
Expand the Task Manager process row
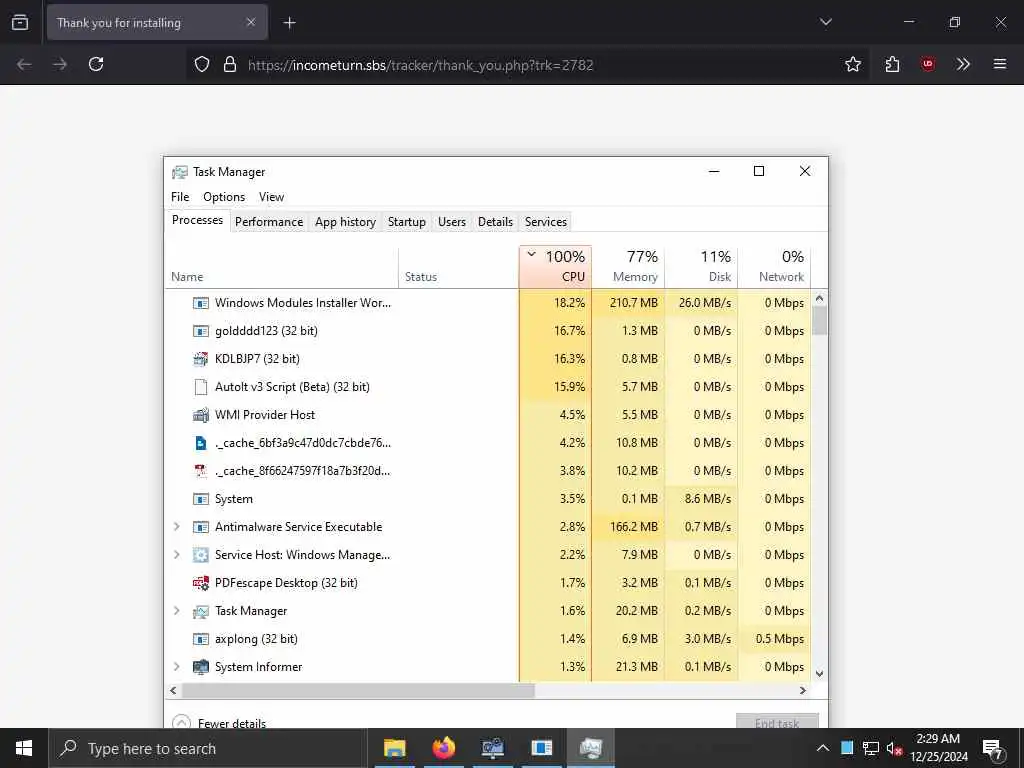[x=176, y=611]
